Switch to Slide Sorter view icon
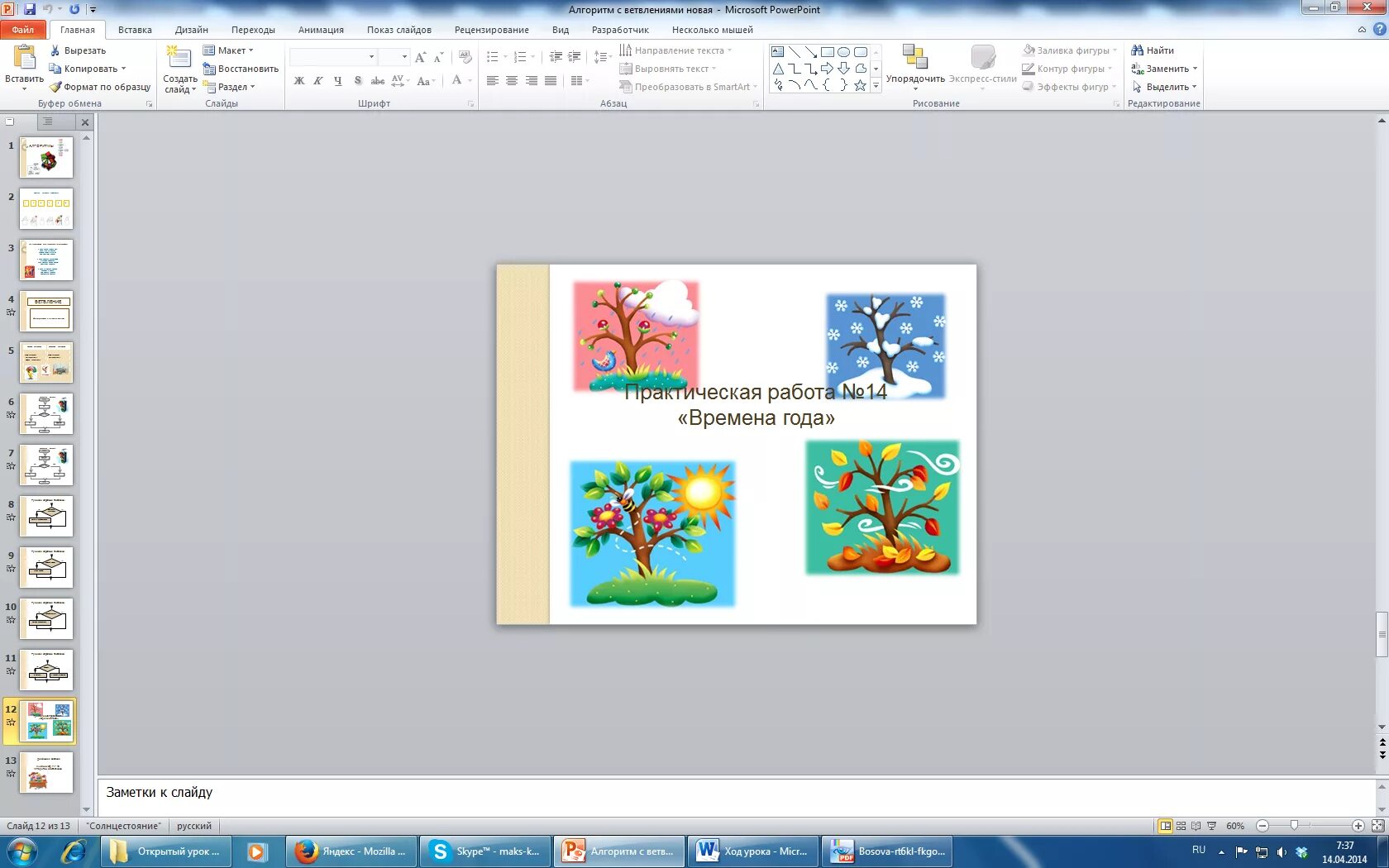1389x868 pixels. 1181,826
